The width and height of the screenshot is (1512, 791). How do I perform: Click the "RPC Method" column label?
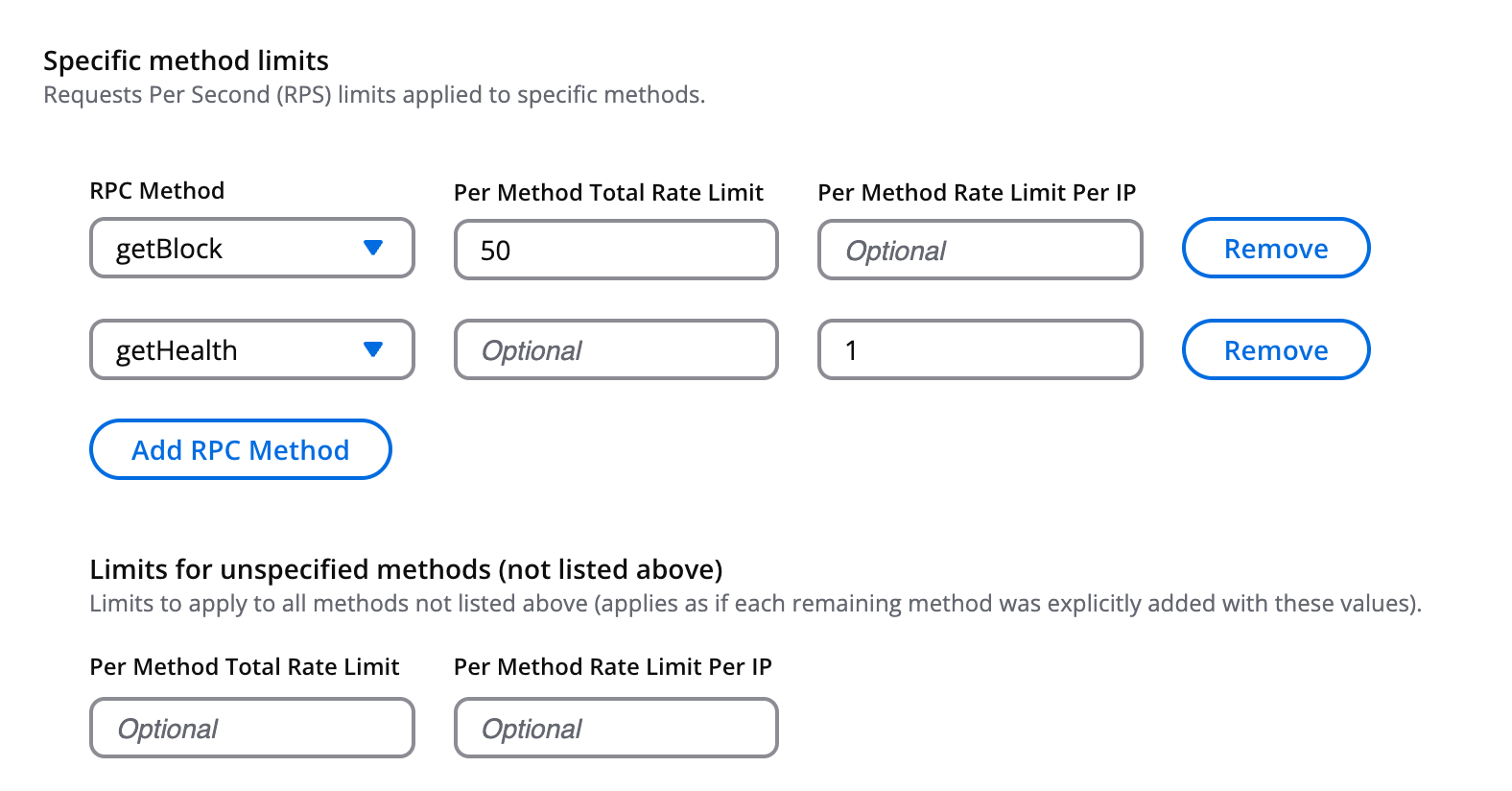click(156, 191)
